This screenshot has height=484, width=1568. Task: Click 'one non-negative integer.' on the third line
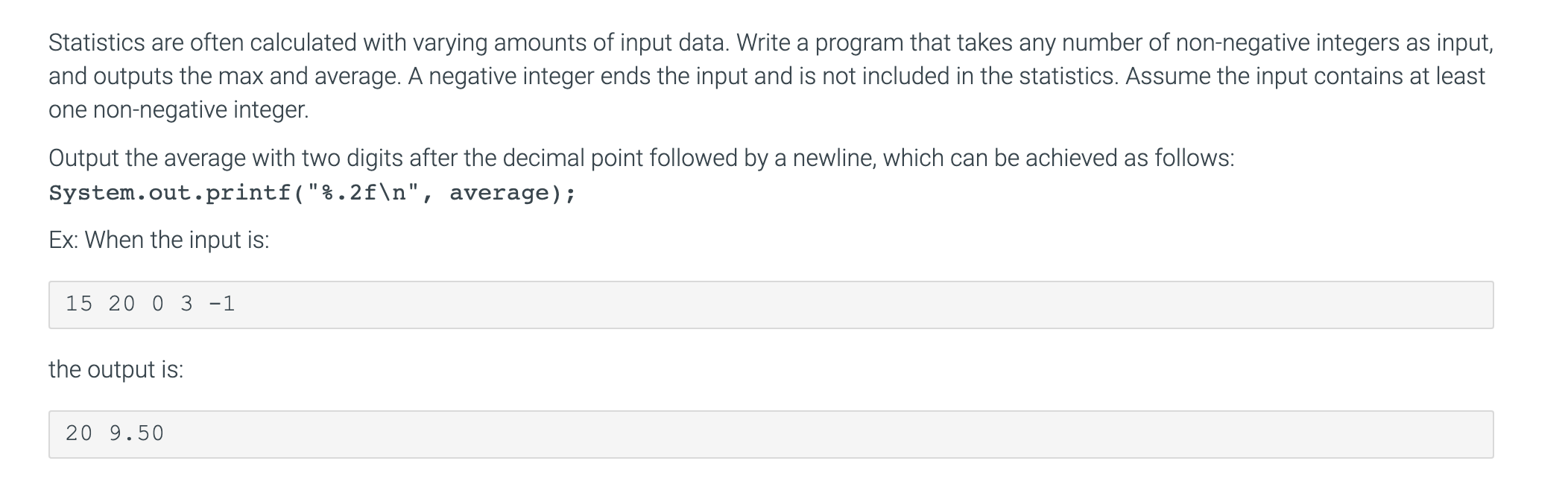pyautogui.click(x=179, y=109)
